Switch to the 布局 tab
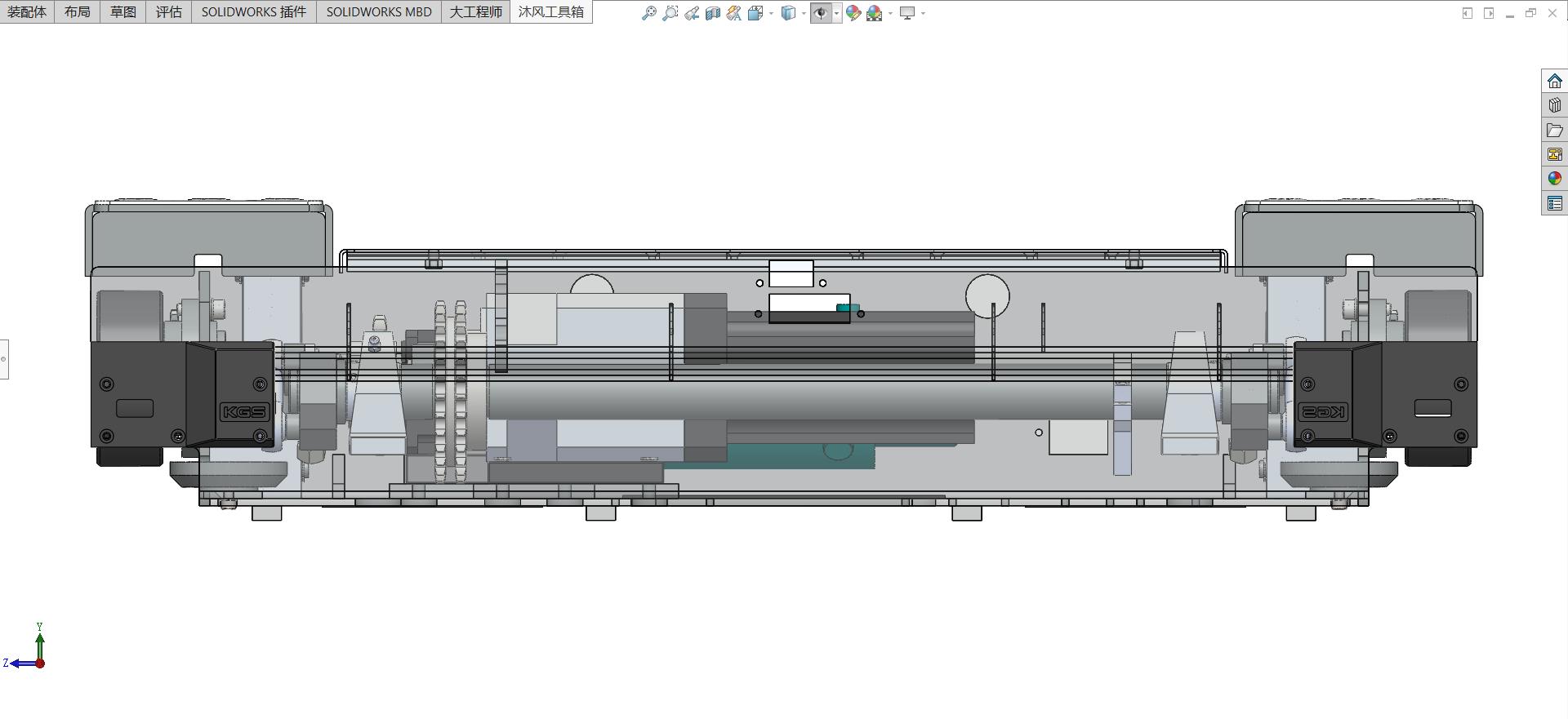The image size is (1568, 719). [x=78, y=12]
